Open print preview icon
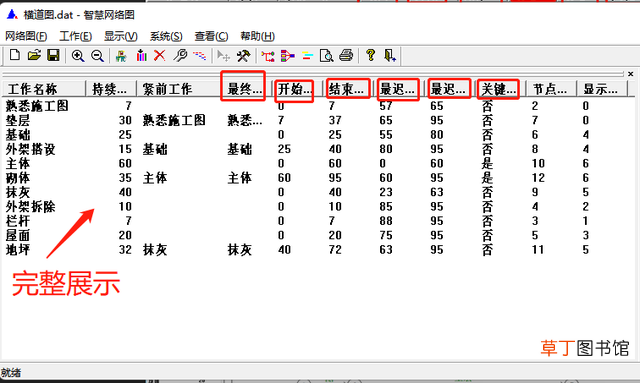Image resolution: width=640 pixels, height=383 pixels. (327, 56)
